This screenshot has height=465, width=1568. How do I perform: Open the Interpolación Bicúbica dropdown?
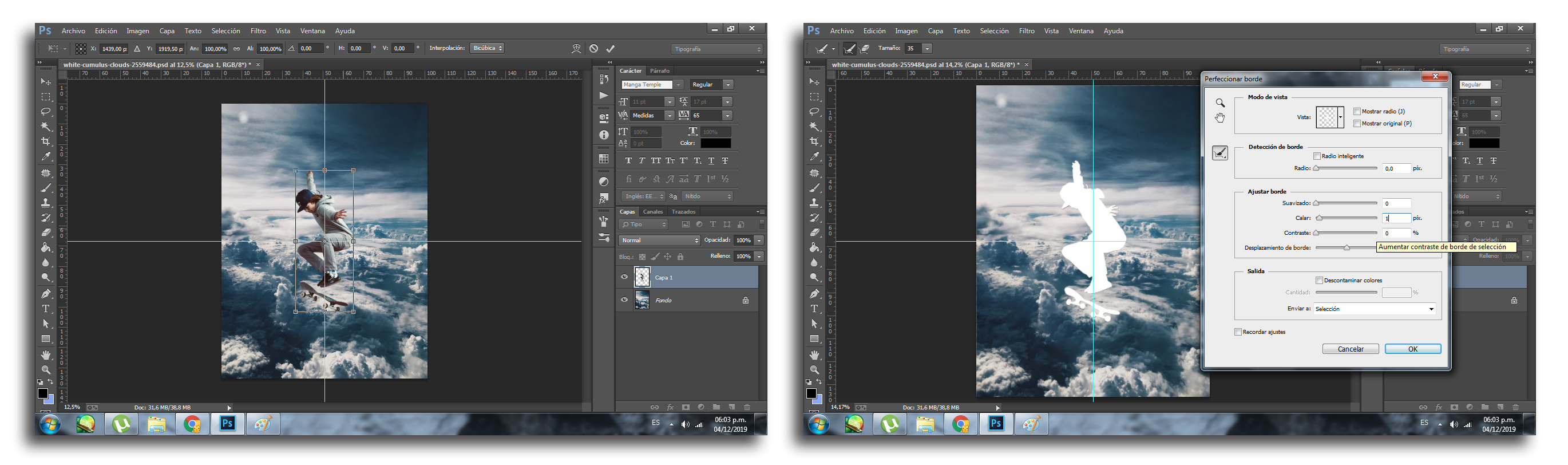coord(487,48)
